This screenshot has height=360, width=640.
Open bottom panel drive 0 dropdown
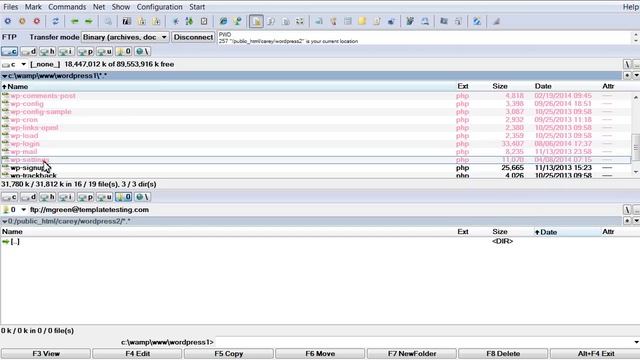pos(23,210)
